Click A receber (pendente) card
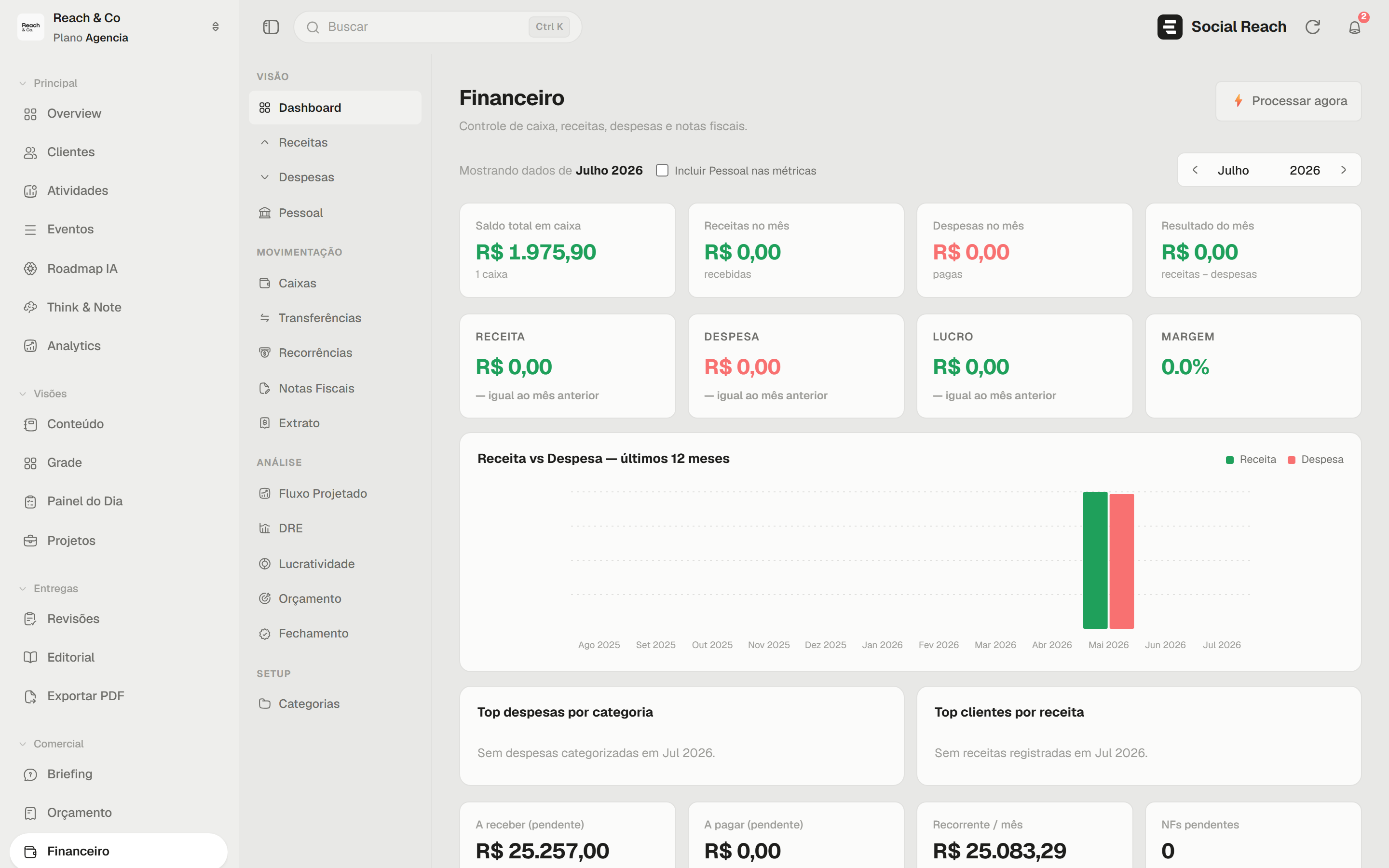Image resolution: width=1389 pixels, height=868 pixels. tap(568, 835)
